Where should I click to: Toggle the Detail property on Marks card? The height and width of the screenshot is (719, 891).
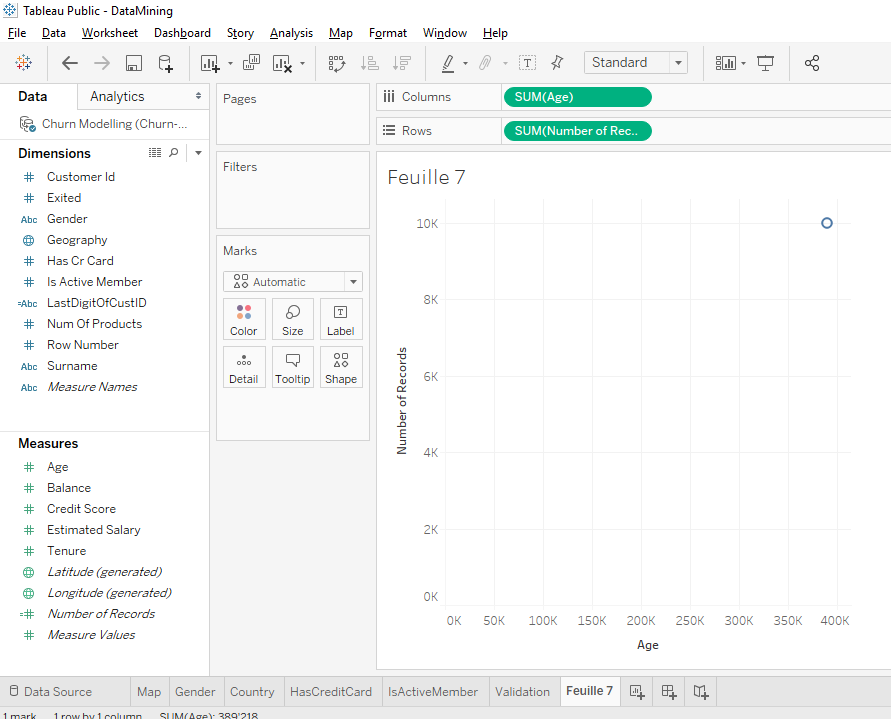(x=244, y=367)
